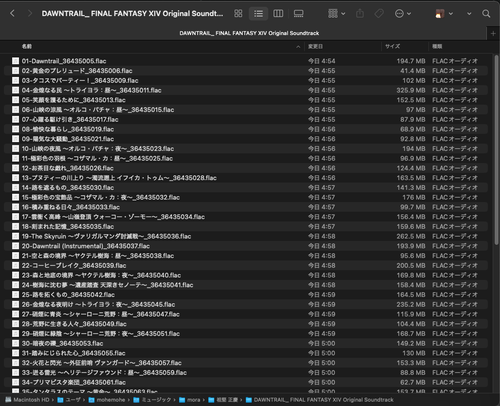Viewport: 500px width, 406px height.
Task: Select the 08 track ending 36435019.flac
Action: coord(246,129)
